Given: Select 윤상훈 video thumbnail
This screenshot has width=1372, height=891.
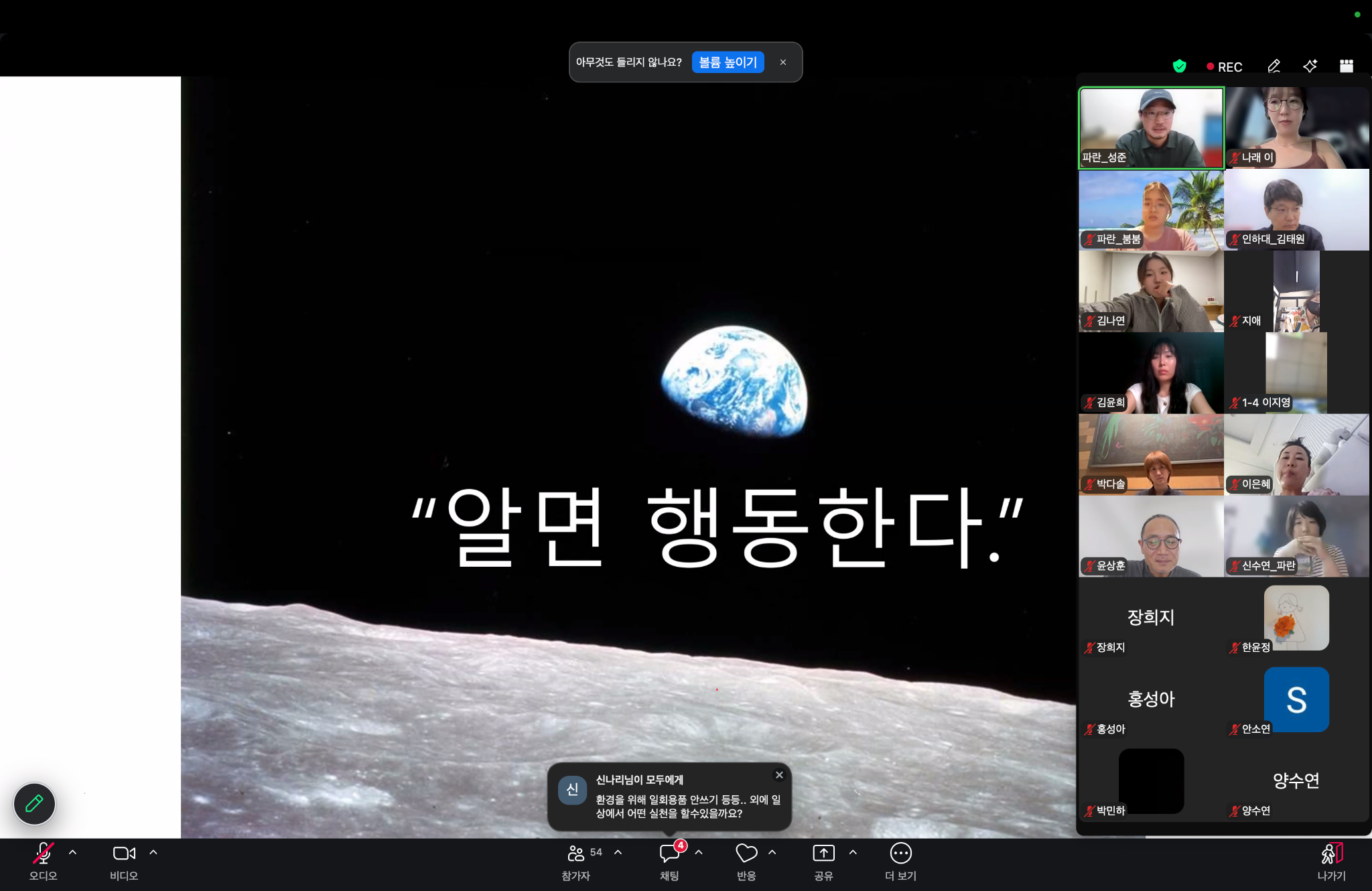Looking at the screenshot, I should 1151,537.
